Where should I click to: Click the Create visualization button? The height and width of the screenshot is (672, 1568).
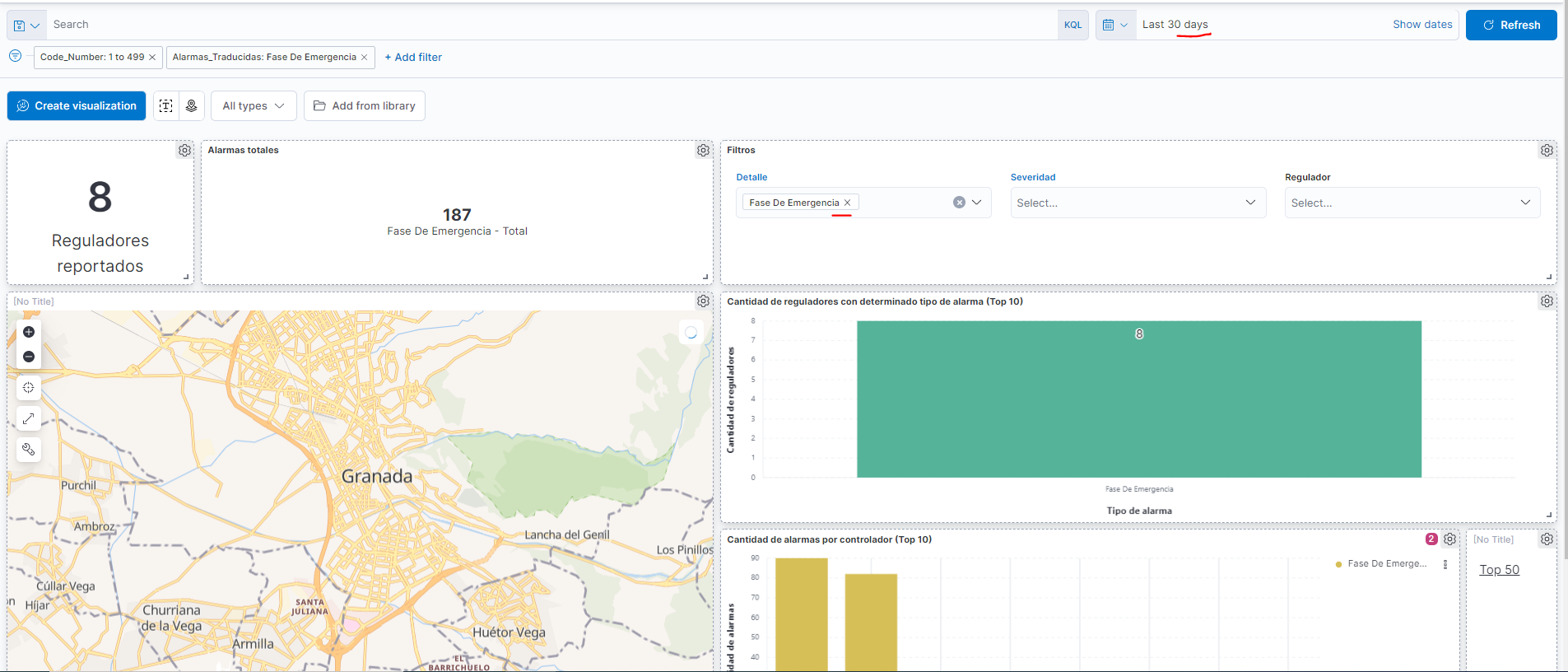tap(77, 105)
